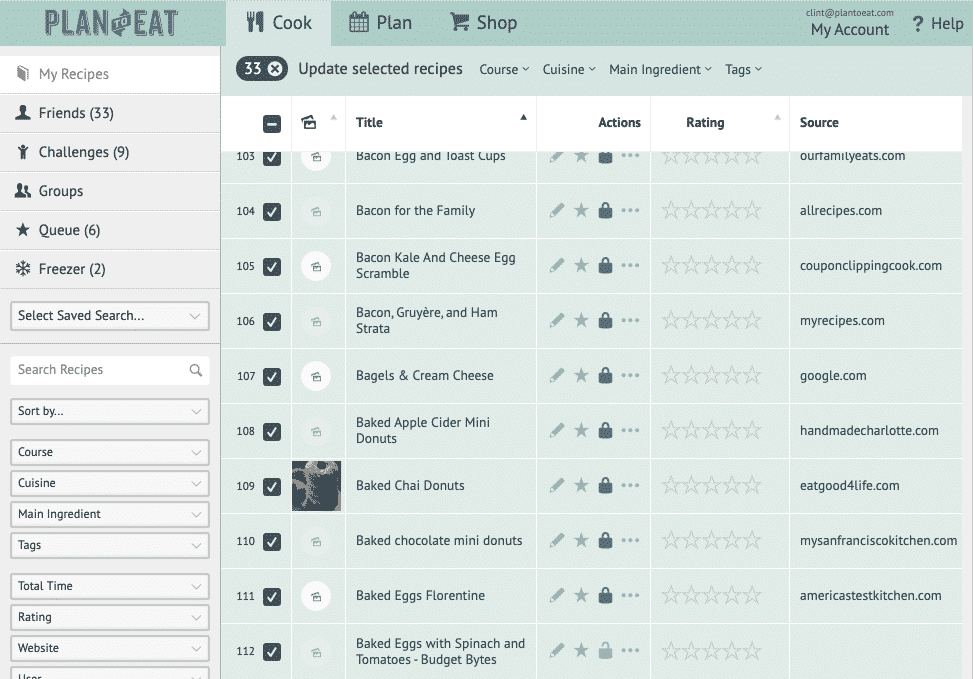This screenshot has width=973, height=679.
Task: Open the Select Saved Search dropdown
Action: pyautogui.click(x=110, y=316)
